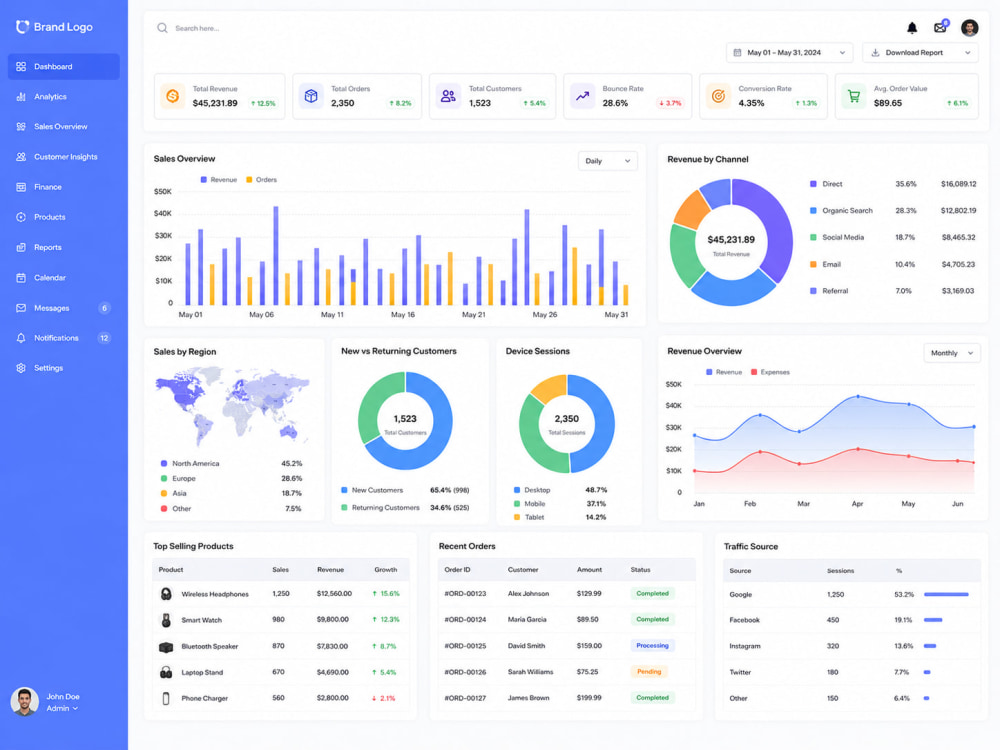
Task: Open the Customer Insights menu item
Action: pos(64,157)
